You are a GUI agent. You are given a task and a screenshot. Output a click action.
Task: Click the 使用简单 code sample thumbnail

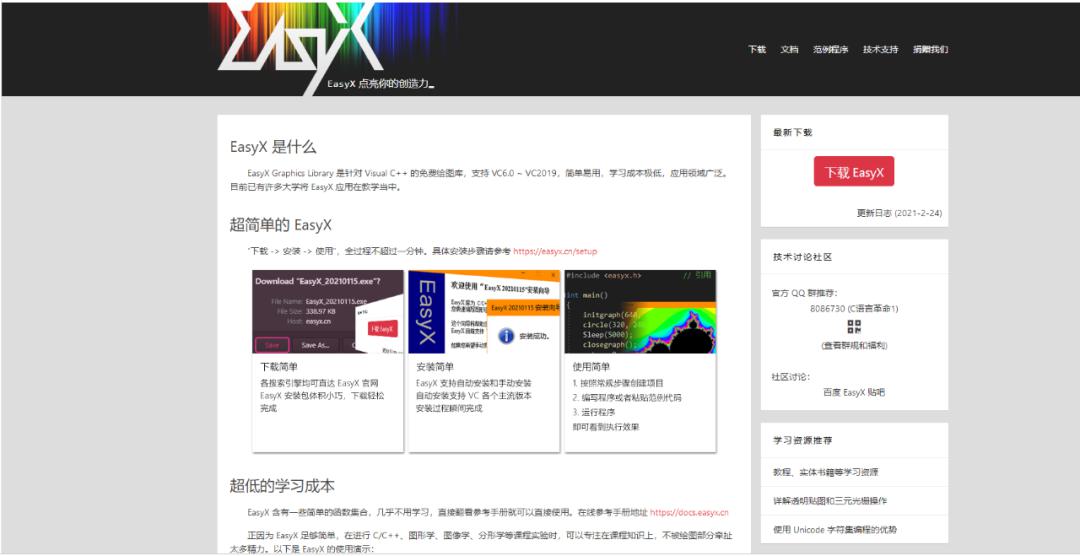pos(640,311)
